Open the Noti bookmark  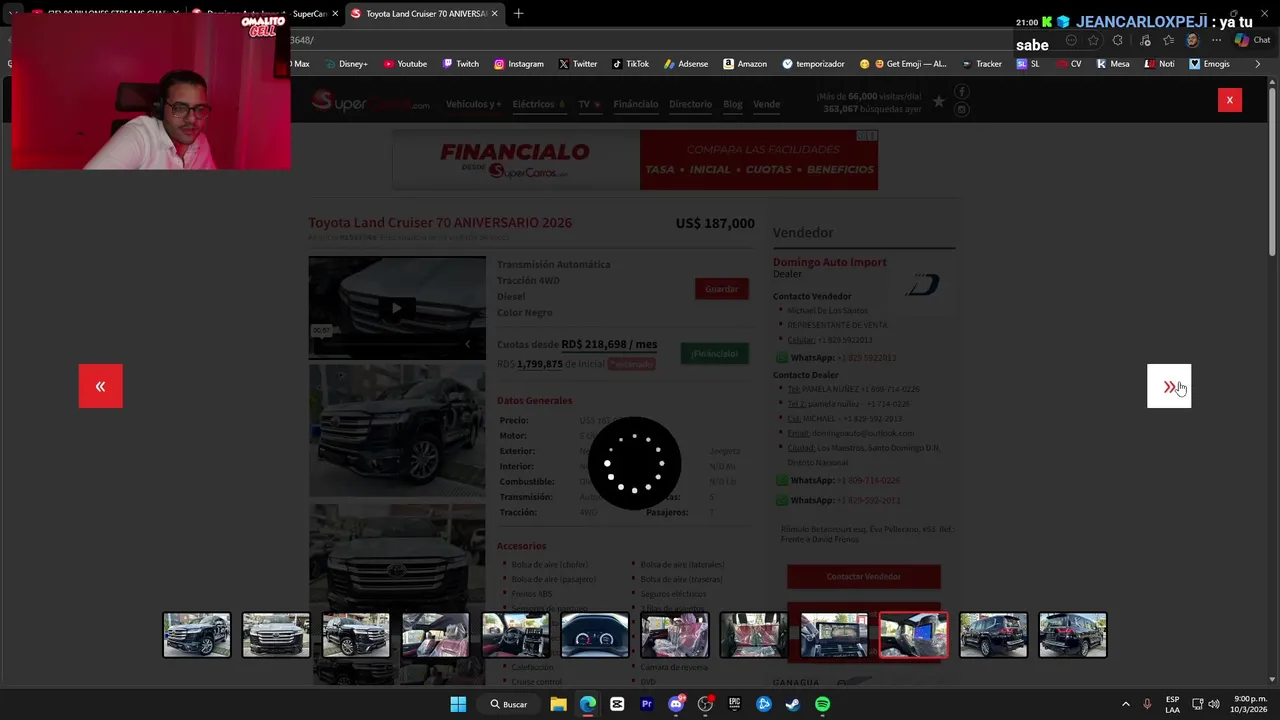pyautogui.click(x=1160, y=64)
